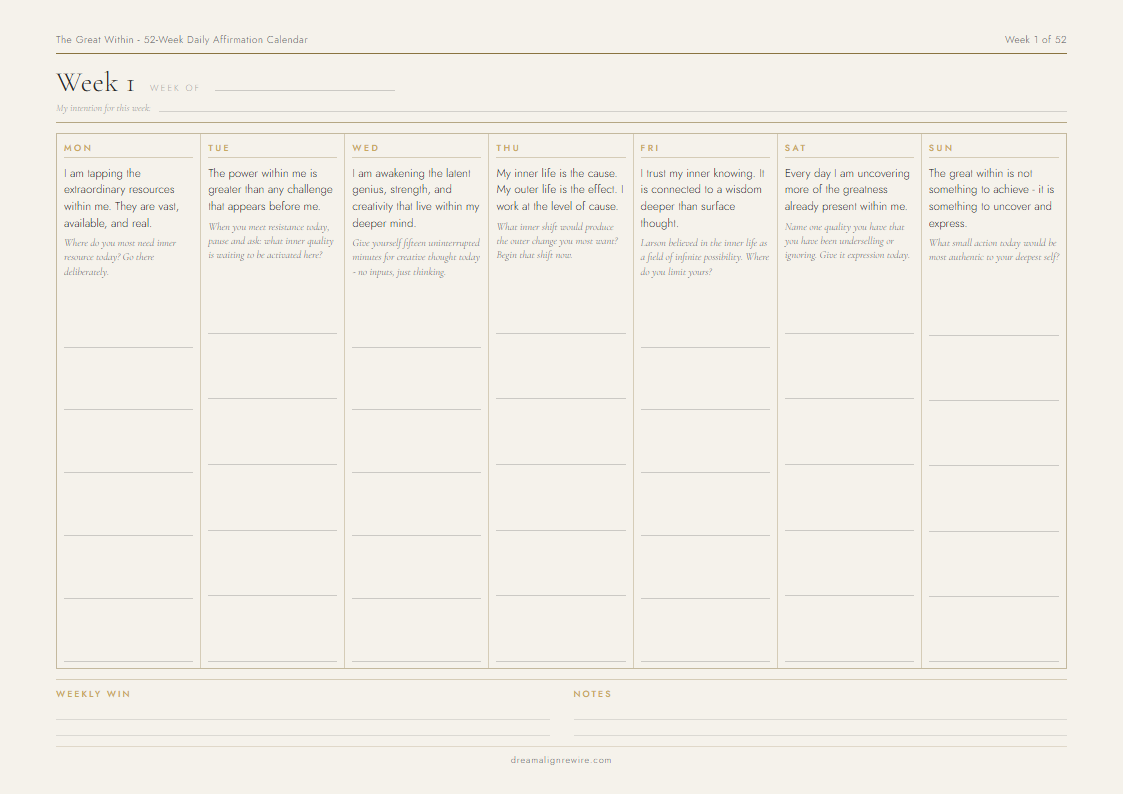Click the WED column header
The height and width of the screenshot is (794, 1123).
pos(365,147)
